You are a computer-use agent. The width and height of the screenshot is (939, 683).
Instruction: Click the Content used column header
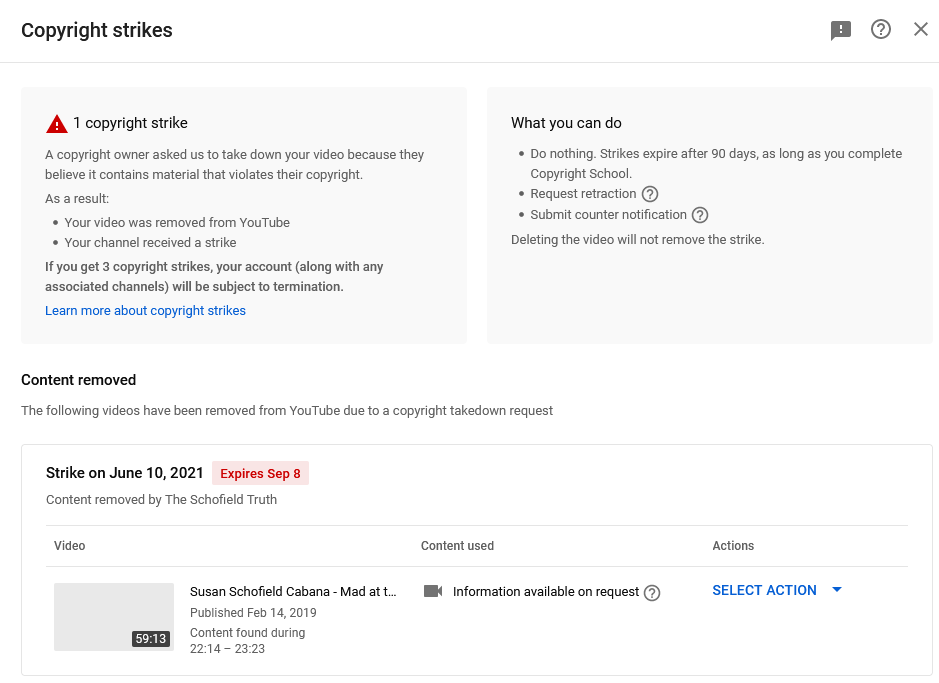click(457, 546)
